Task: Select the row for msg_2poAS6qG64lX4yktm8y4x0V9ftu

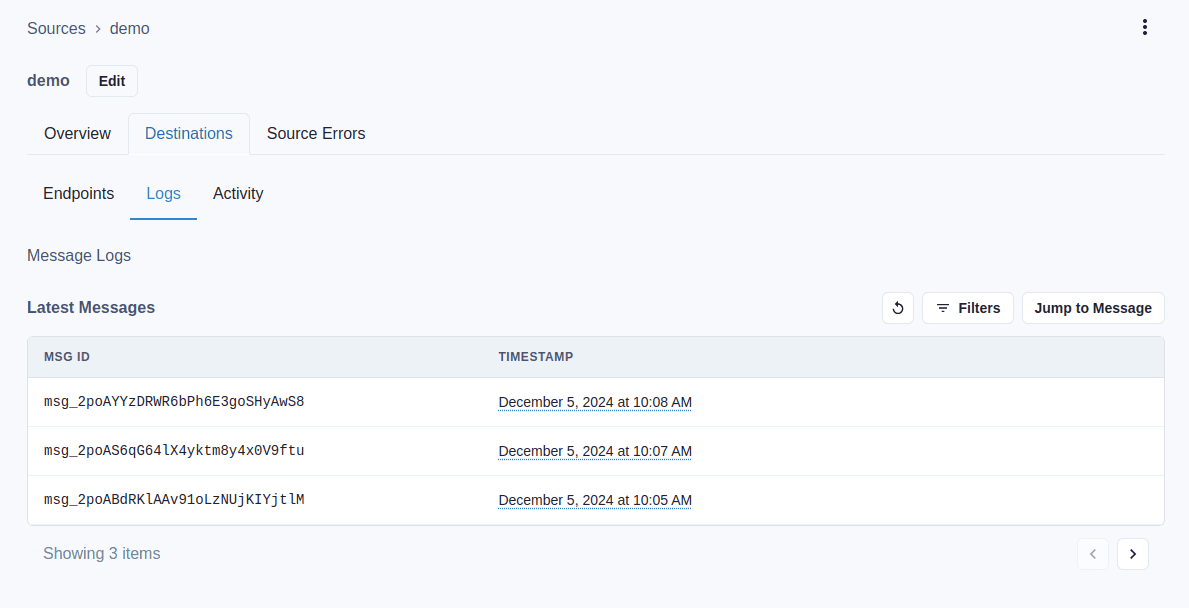Action: pyautogui.click(x=173, y=451)
